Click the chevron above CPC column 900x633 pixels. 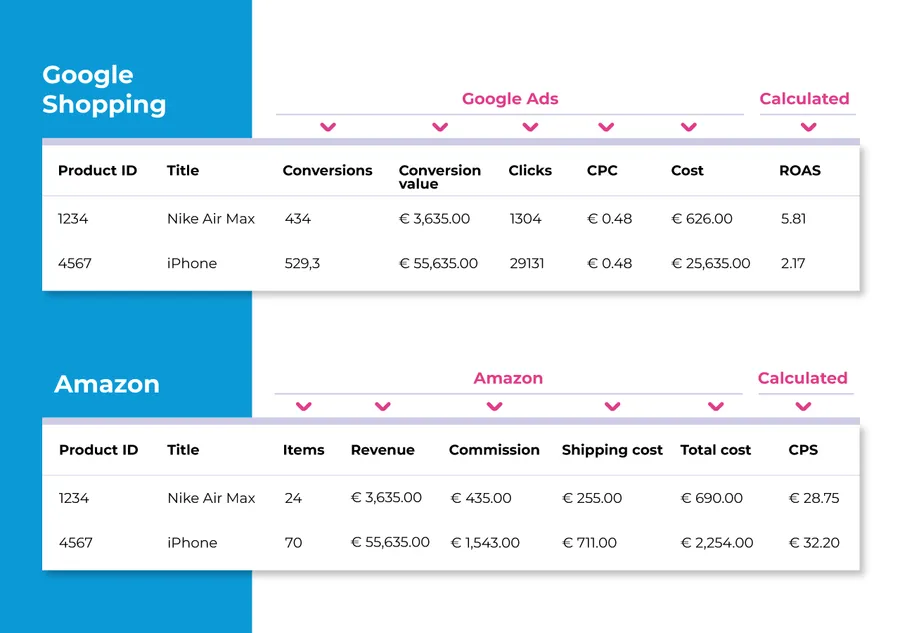(x=606, y=127)
